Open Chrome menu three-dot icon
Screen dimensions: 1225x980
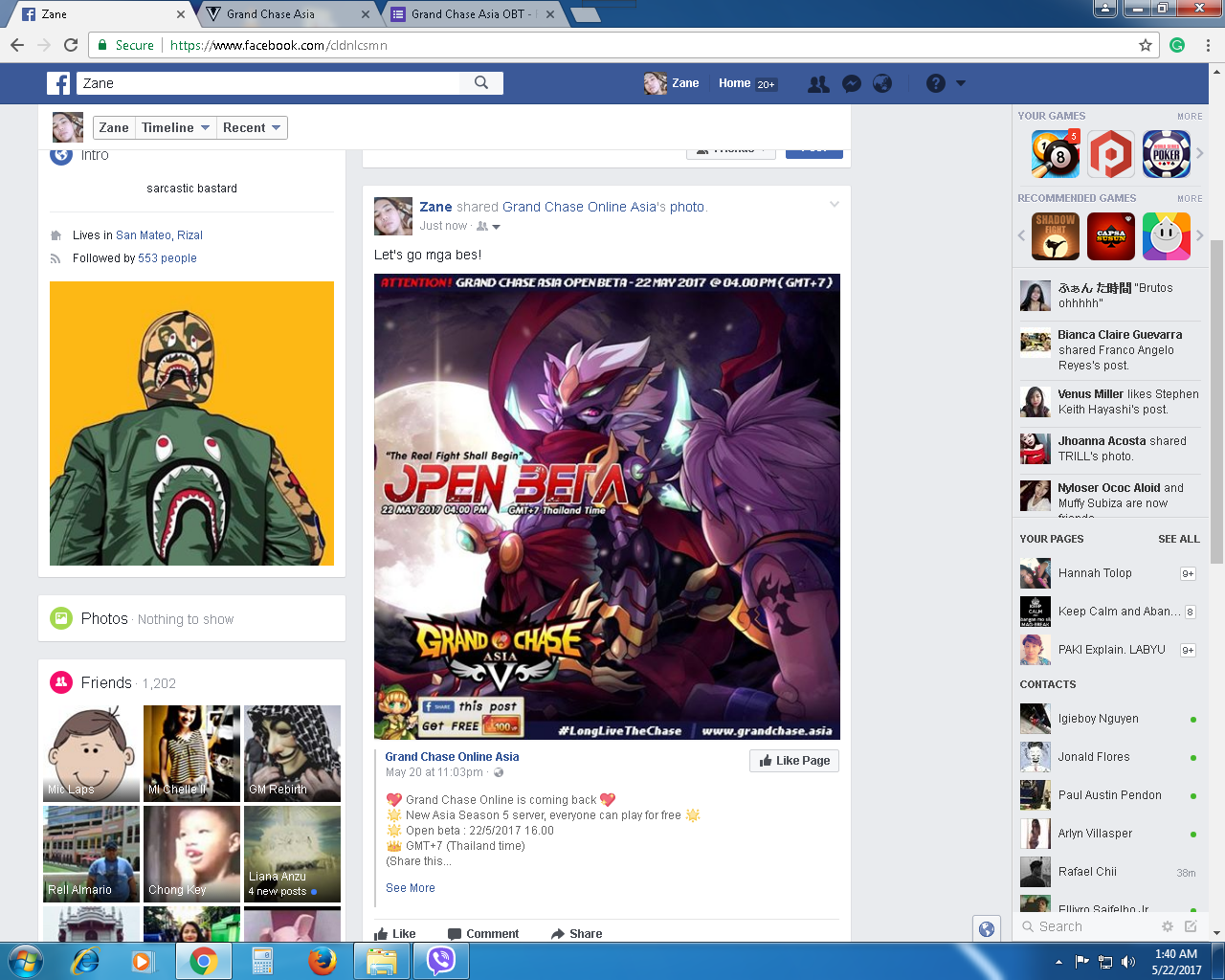coord(1208,45)
